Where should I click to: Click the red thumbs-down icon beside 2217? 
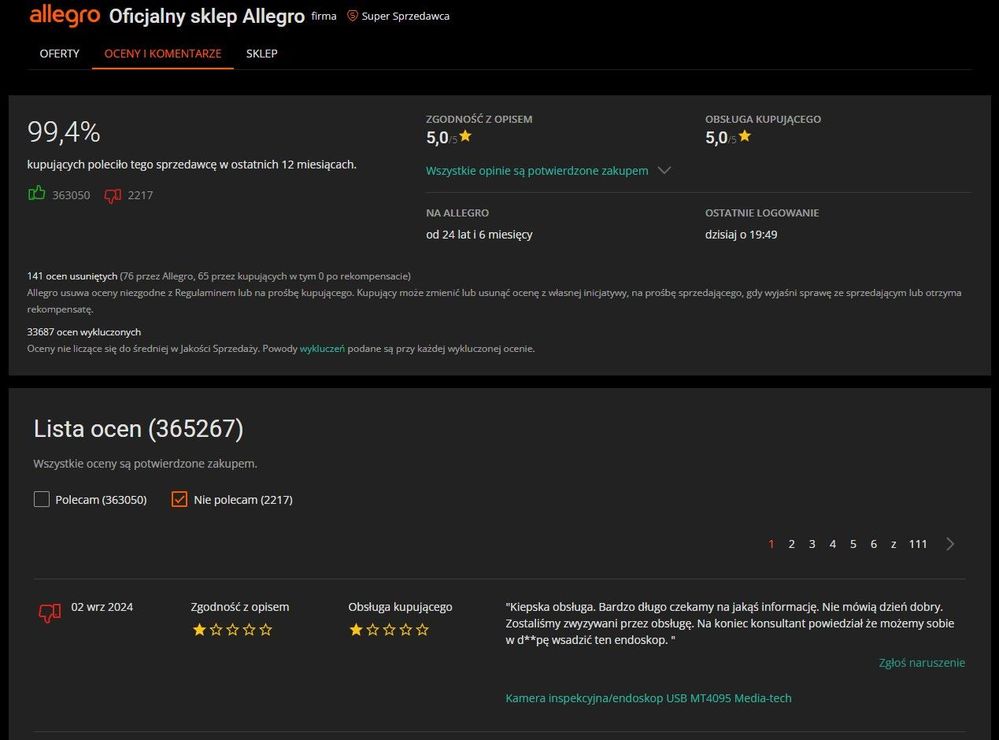(113, 196)
